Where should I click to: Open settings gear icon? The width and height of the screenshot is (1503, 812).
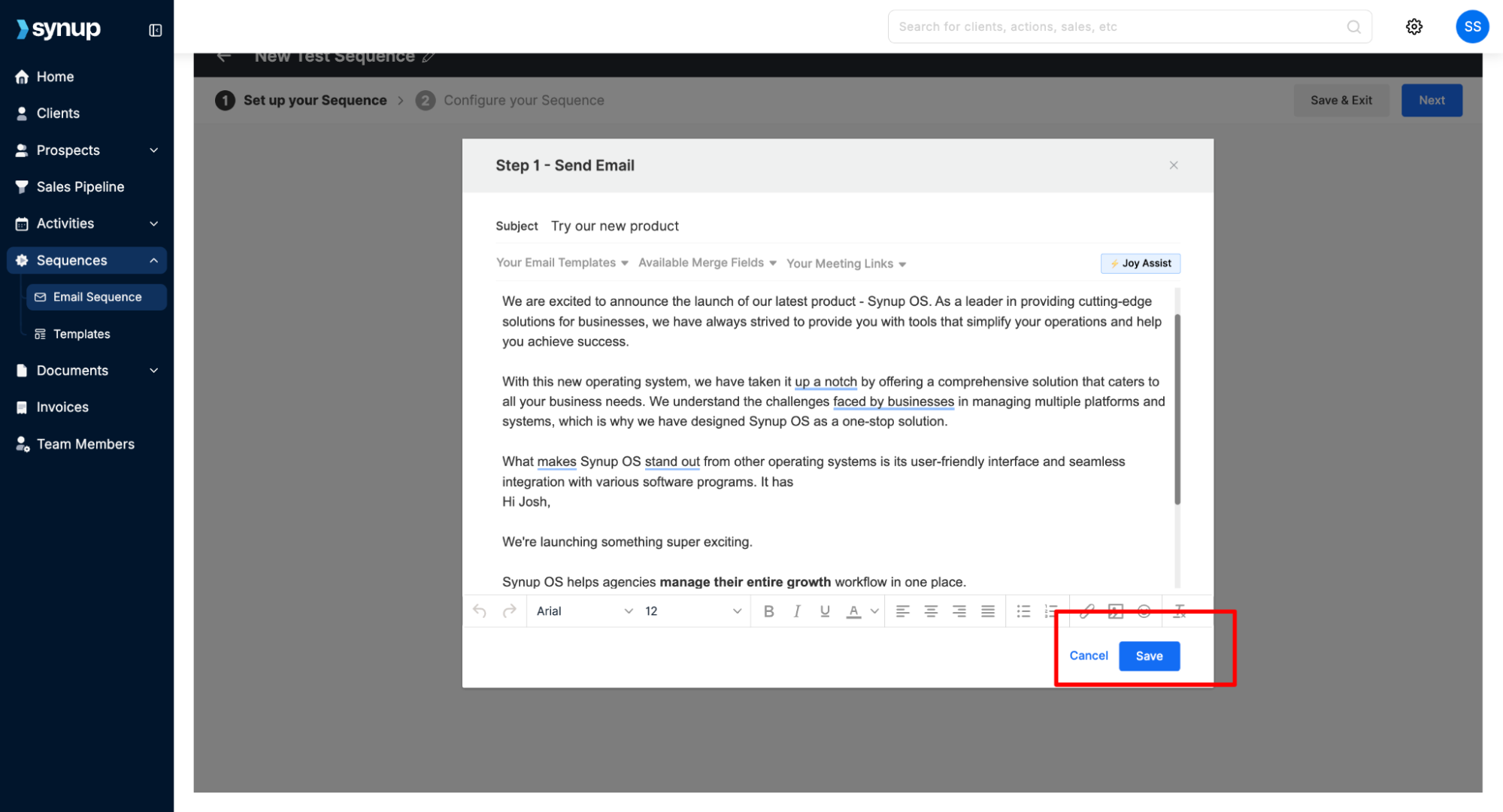tap(1414, 26)
